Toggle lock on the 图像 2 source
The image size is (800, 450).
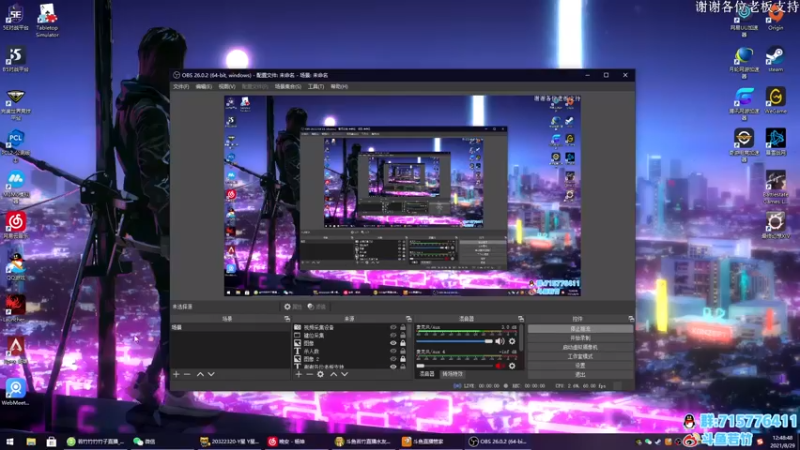(x=403, y=359)
